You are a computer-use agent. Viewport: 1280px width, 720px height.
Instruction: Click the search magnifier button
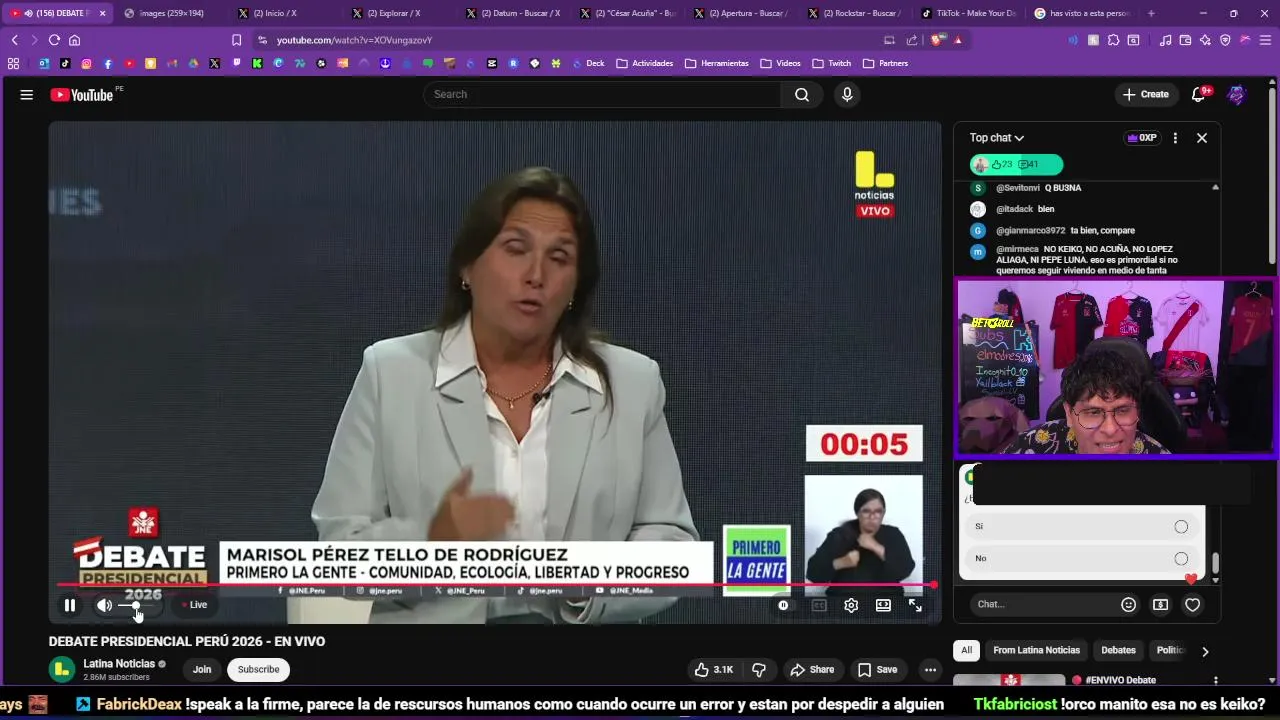[802, 94]
